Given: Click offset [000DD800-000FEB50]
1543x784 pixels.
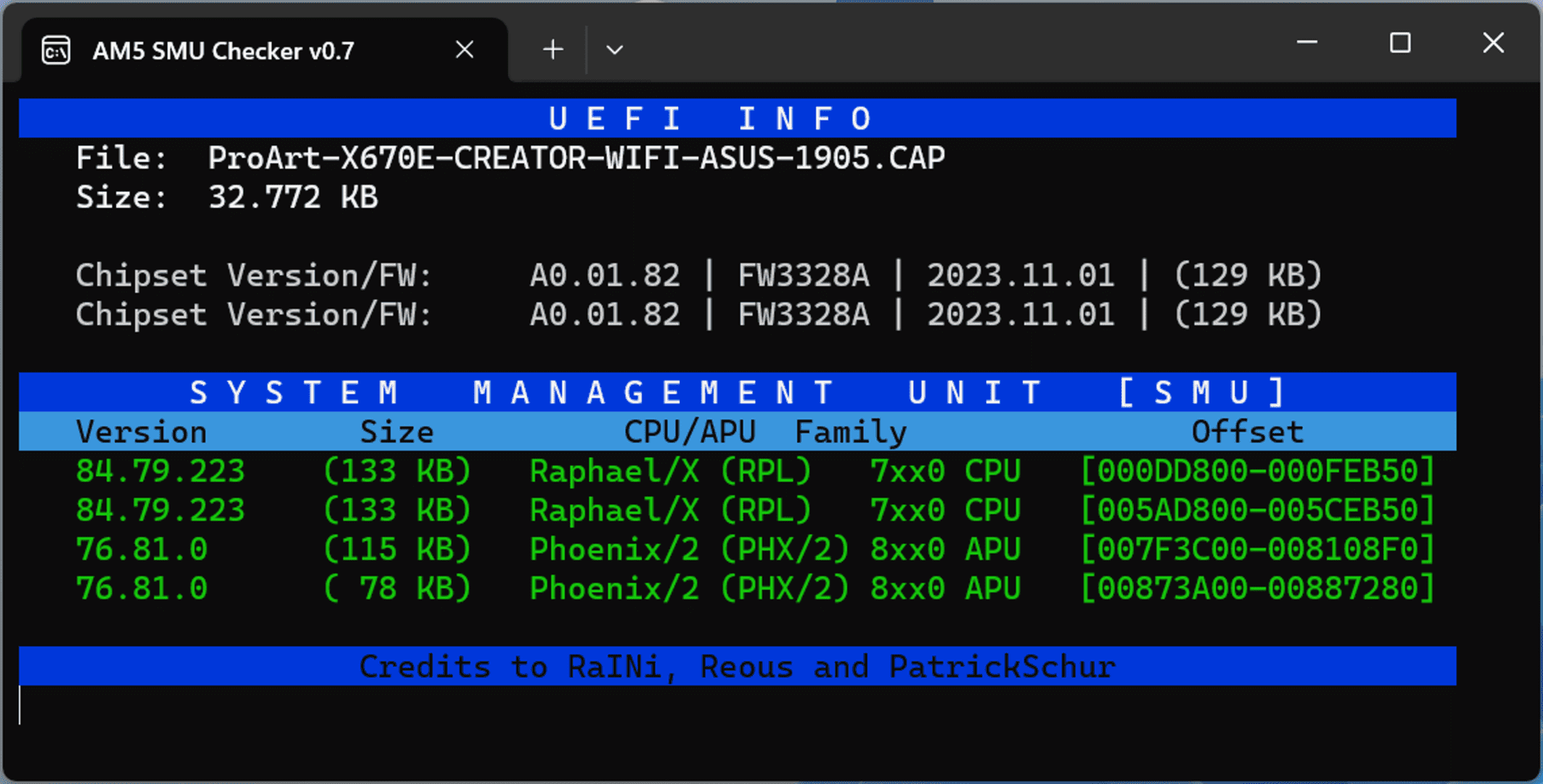Looking at the screenshot, I should coord(1258,472).
